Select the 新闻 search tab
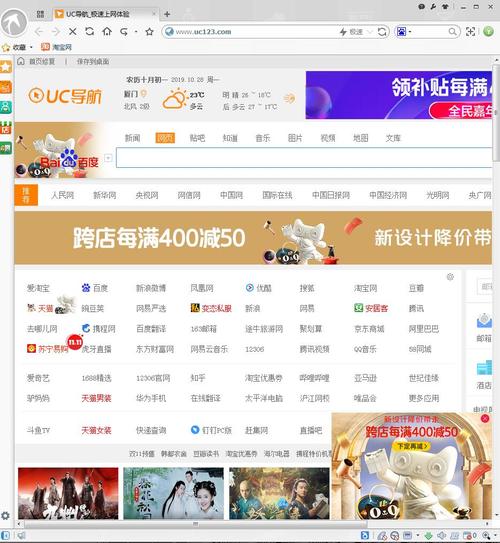 click(x=132, y=138)
